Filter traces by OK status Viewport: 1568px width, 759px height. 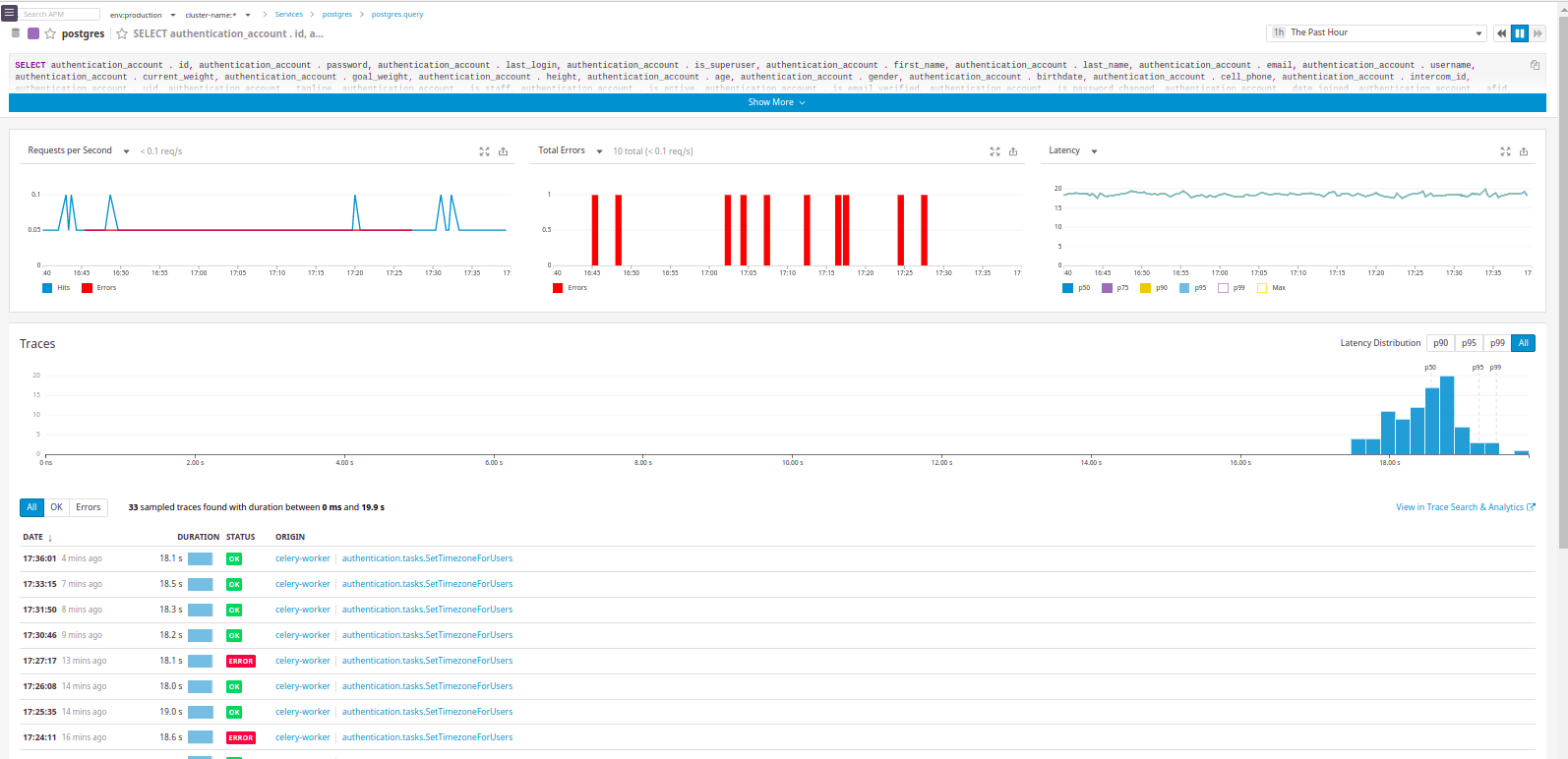(x=56, y=507)
